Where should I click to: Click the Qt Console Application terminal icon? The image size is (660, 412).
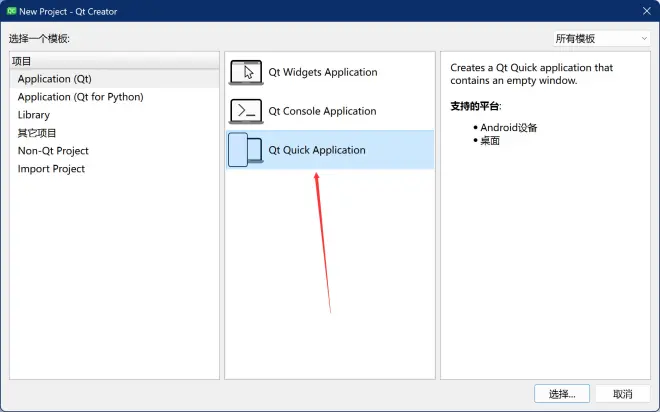[x=246, y=111]
